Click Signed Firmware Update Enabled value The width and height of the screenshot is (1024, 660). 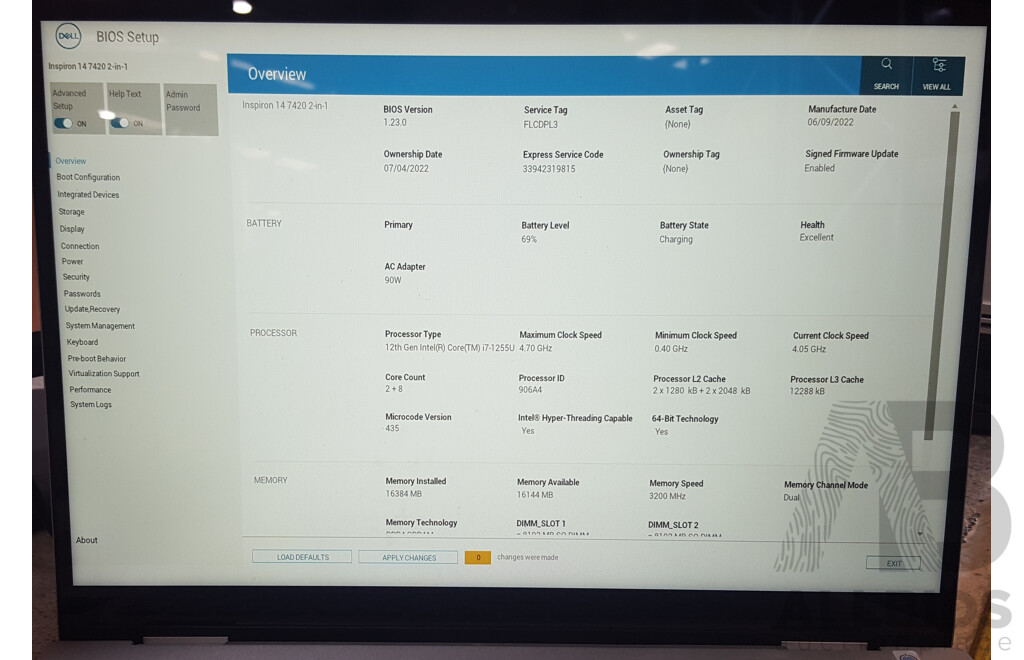click(820, 168)
